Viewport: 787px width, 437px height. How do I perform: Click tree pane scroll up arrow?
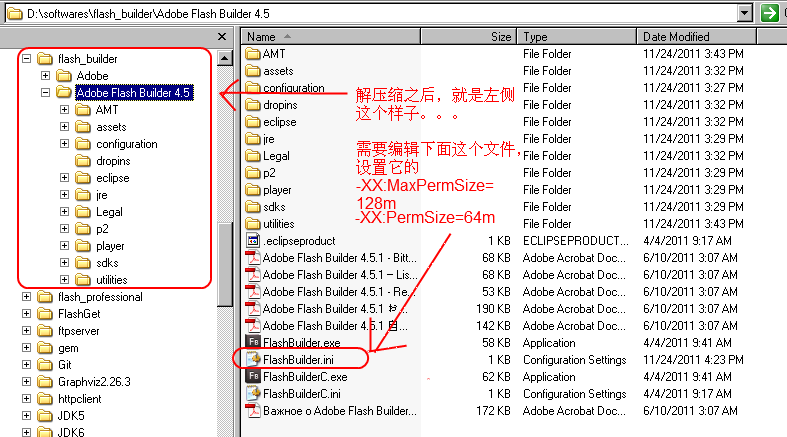pos(224,58)
